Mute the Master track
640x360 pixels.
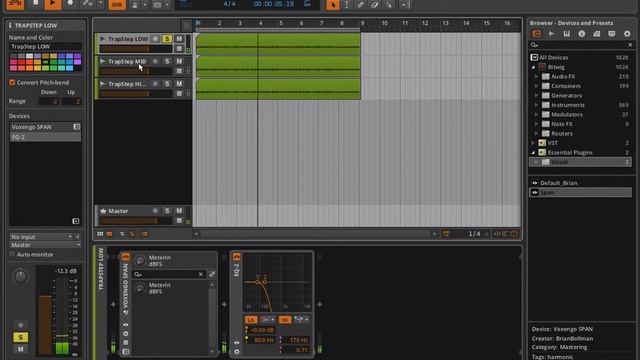pos(179,211)
